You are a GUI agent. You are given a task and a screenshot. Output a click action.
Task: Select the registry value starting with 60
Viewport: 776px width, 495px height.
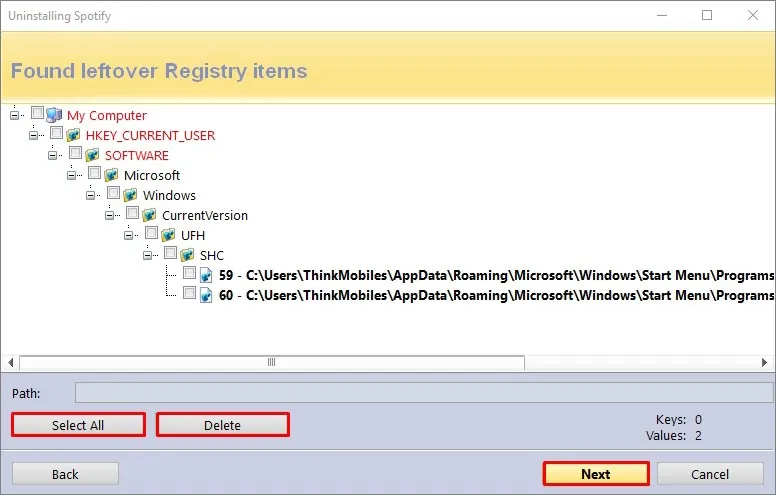pyautogui.click(x=496, y=296)
